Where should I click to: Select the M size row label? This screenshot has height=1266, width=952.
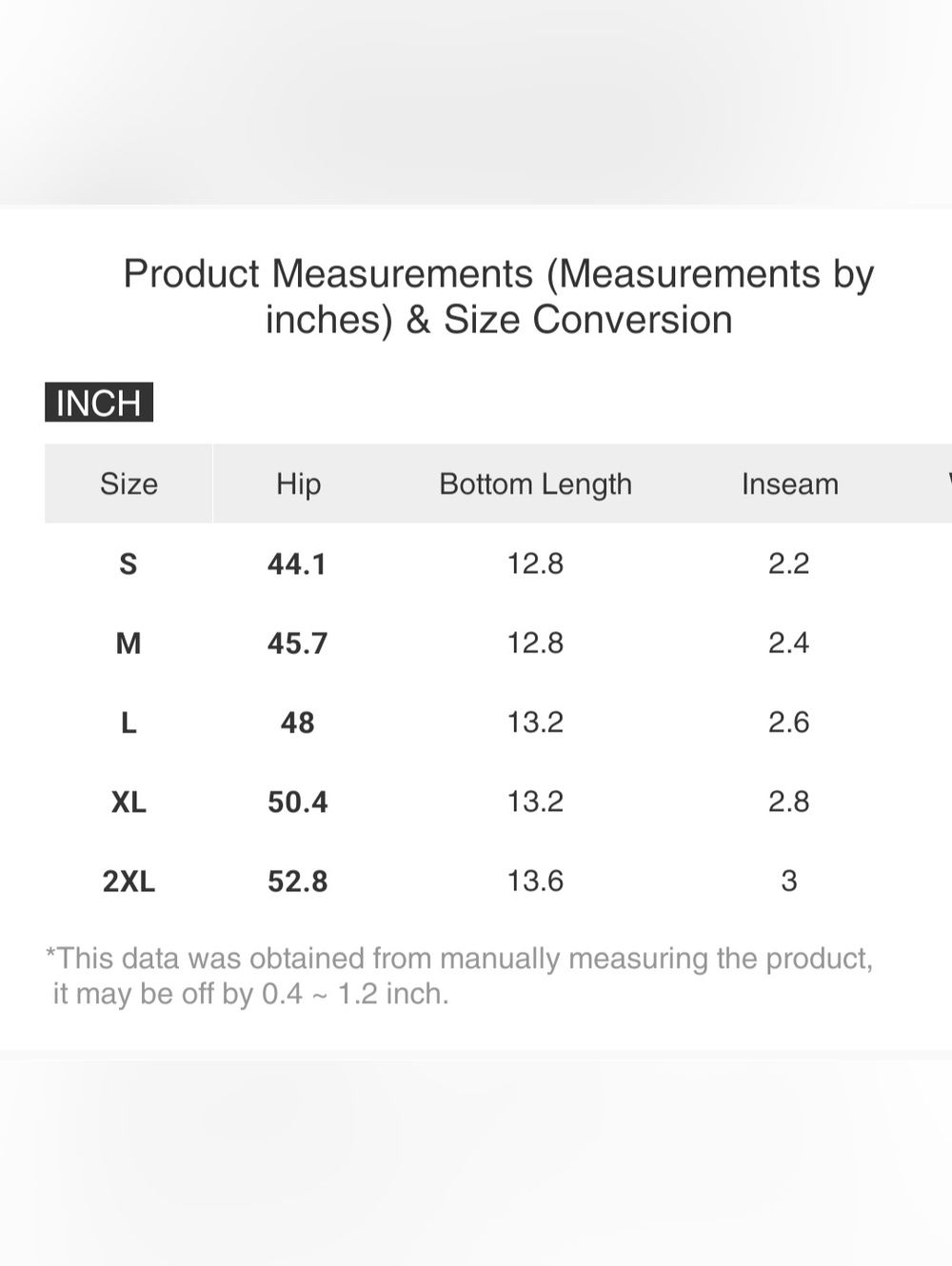pyautogui.click(x=129, y=643)
